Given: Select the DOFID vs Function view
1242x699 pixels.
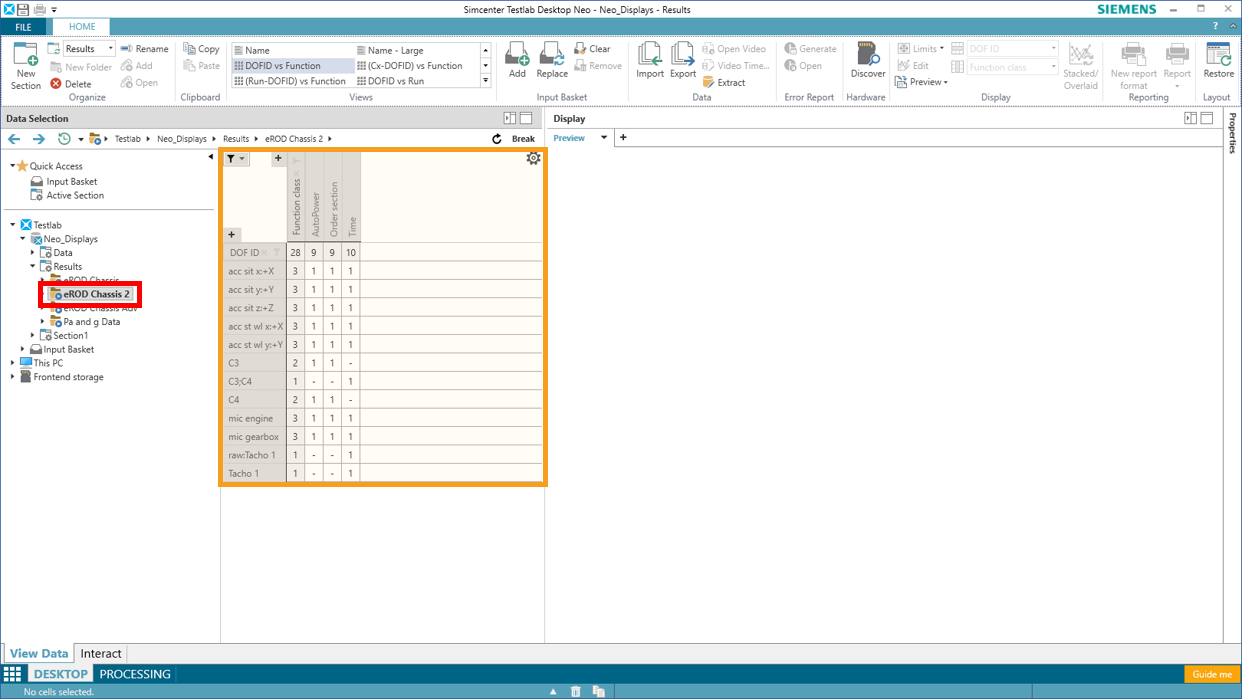Looking at the screenshot, I should click(x=283, y=66).
